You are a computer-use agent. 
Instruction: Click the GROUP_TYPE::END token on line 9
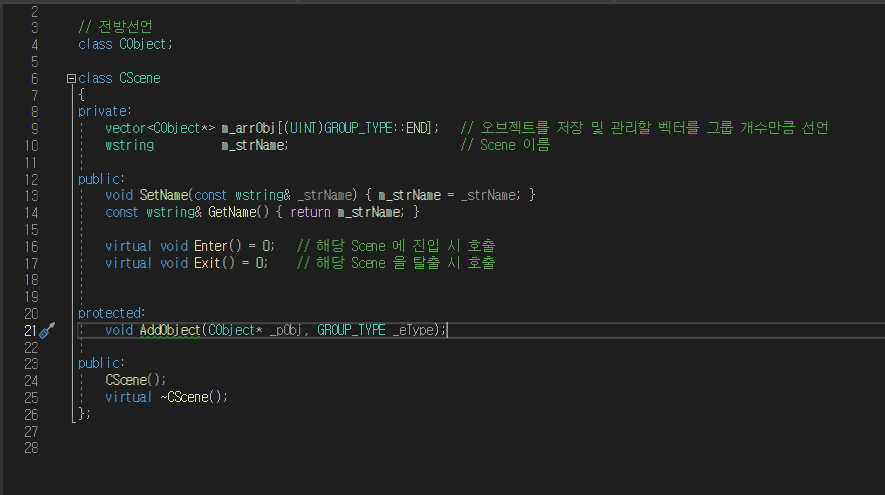click(x=377, y=128)
